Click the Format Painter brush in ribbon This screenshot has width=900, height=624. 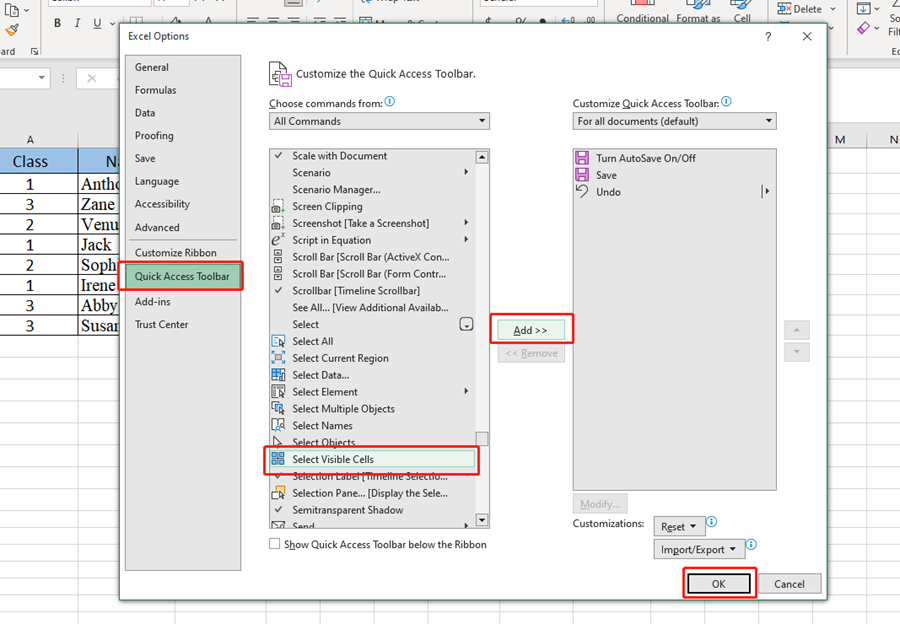[11, 30]
